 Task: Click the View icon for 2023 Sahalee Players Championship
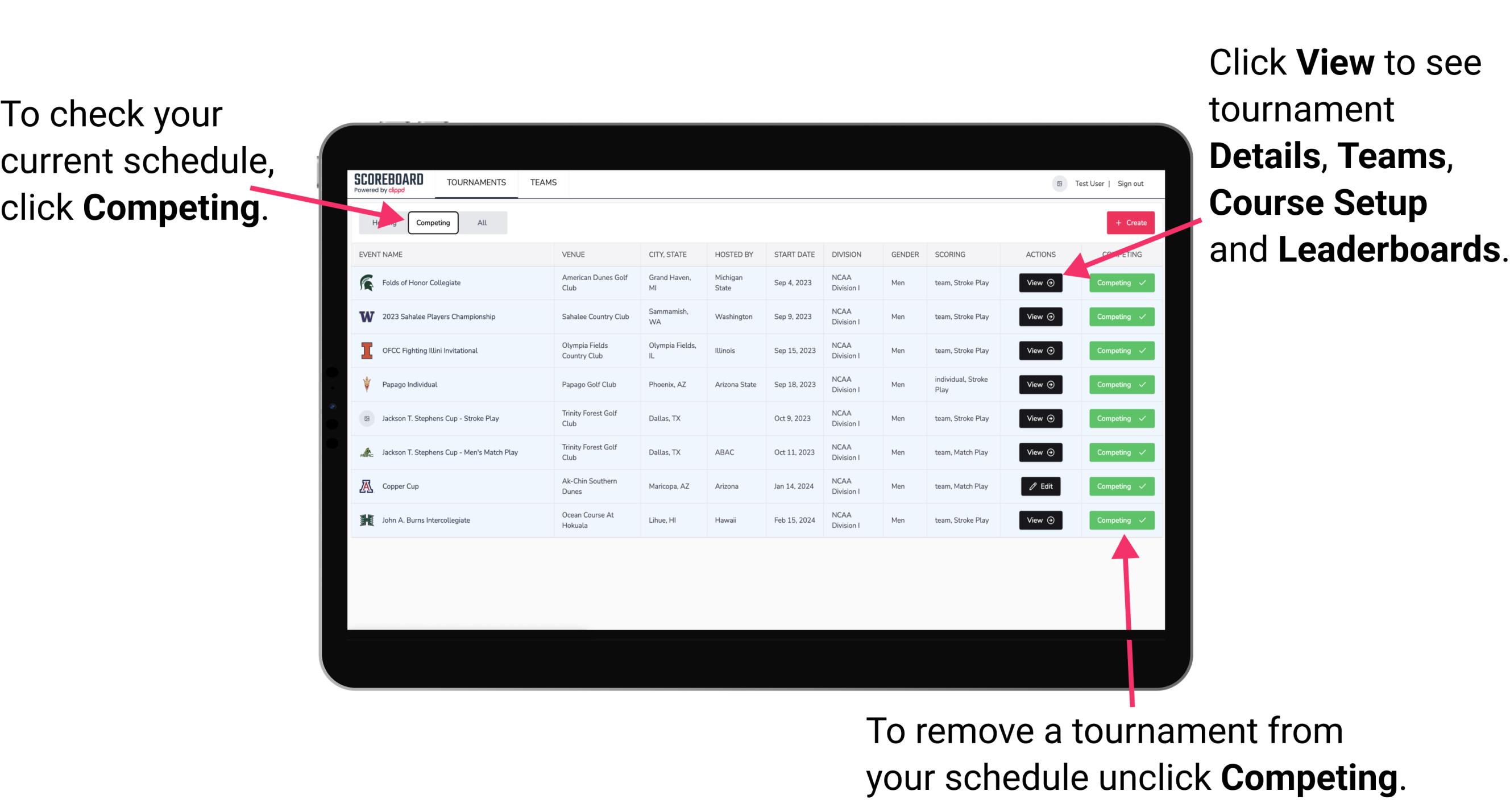[x=1040, y=316]
